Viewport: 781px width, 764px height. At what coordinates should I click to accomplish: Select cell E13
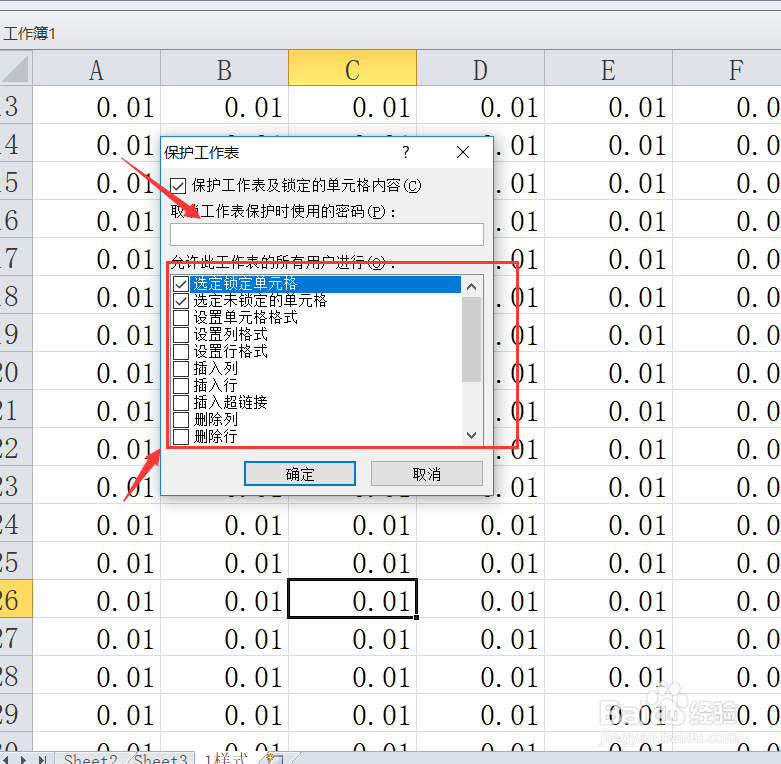[x=608, y=106]
